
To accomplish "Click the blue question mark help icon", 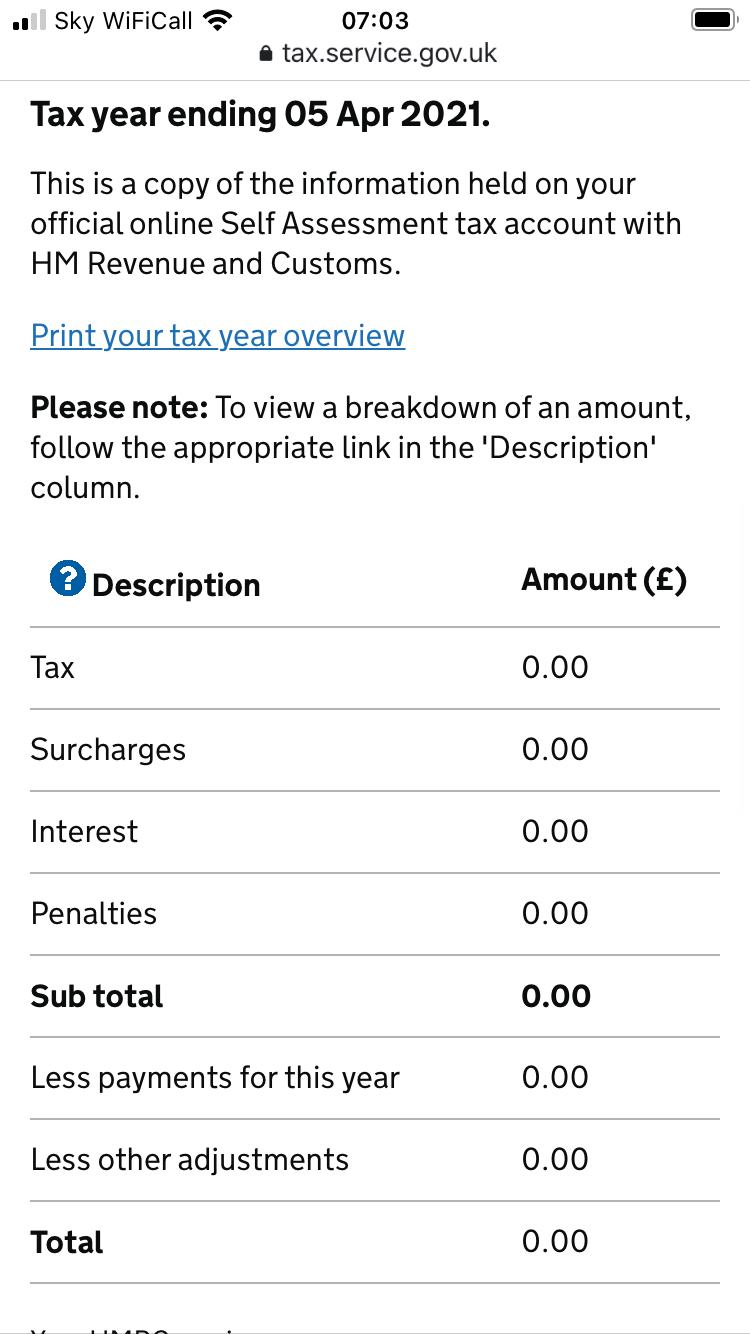I will coord(68,579).
